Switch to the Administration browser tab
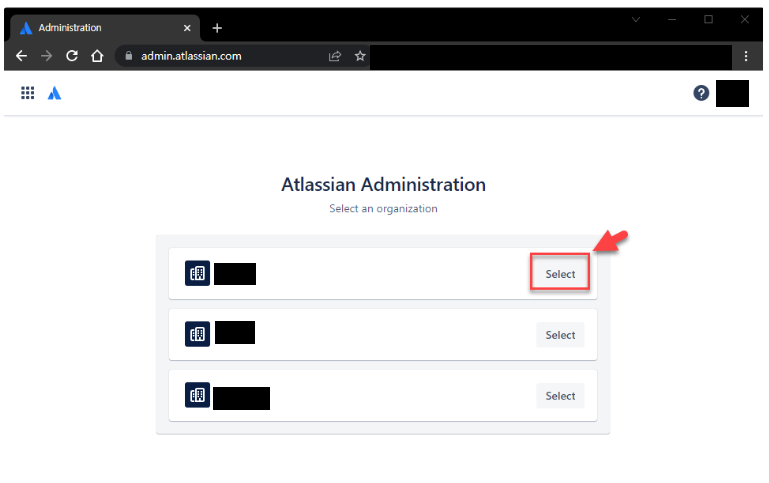Viewport: 769px width, 483px height. [104, 28]
